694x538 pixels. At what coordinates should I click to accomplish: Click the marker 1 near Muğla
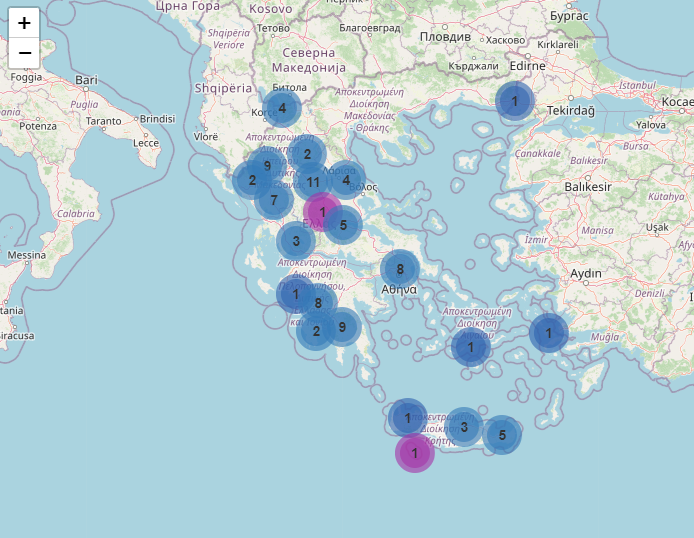tap(548, 333)
